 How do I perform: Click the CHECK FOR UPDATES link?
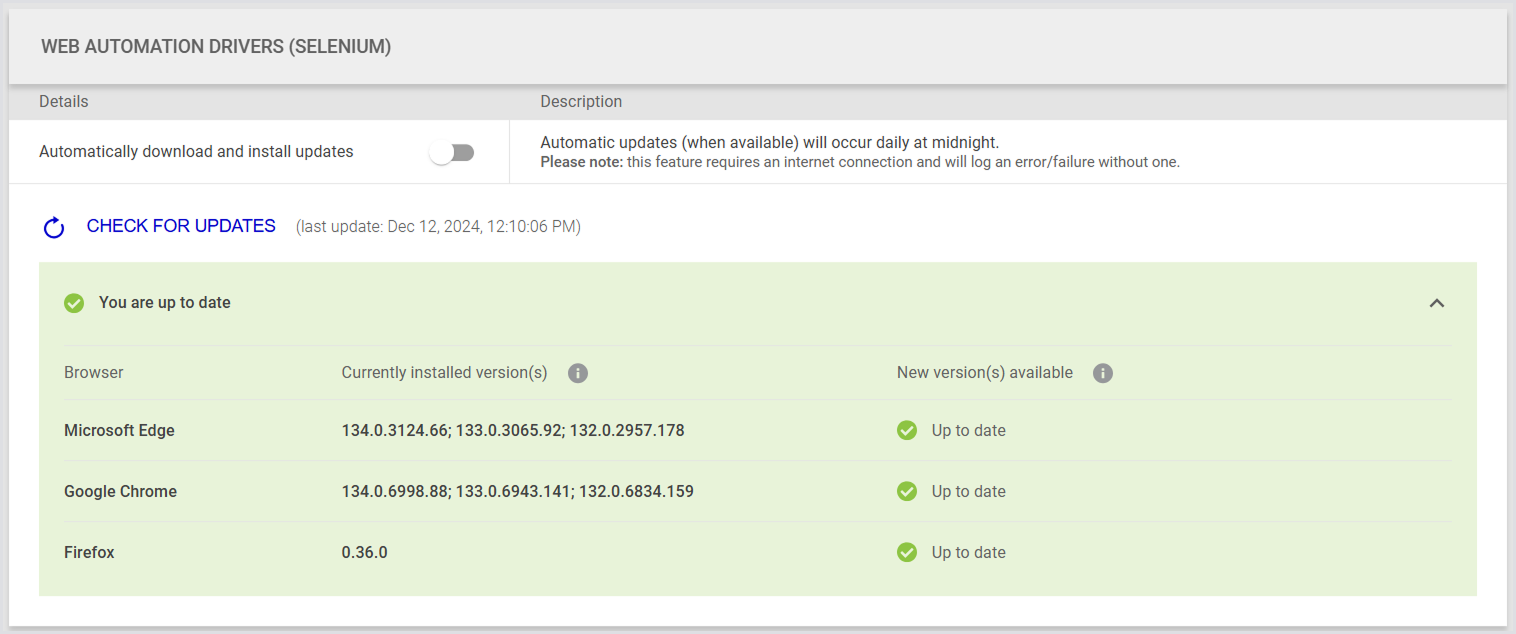(x=181, y=226)
